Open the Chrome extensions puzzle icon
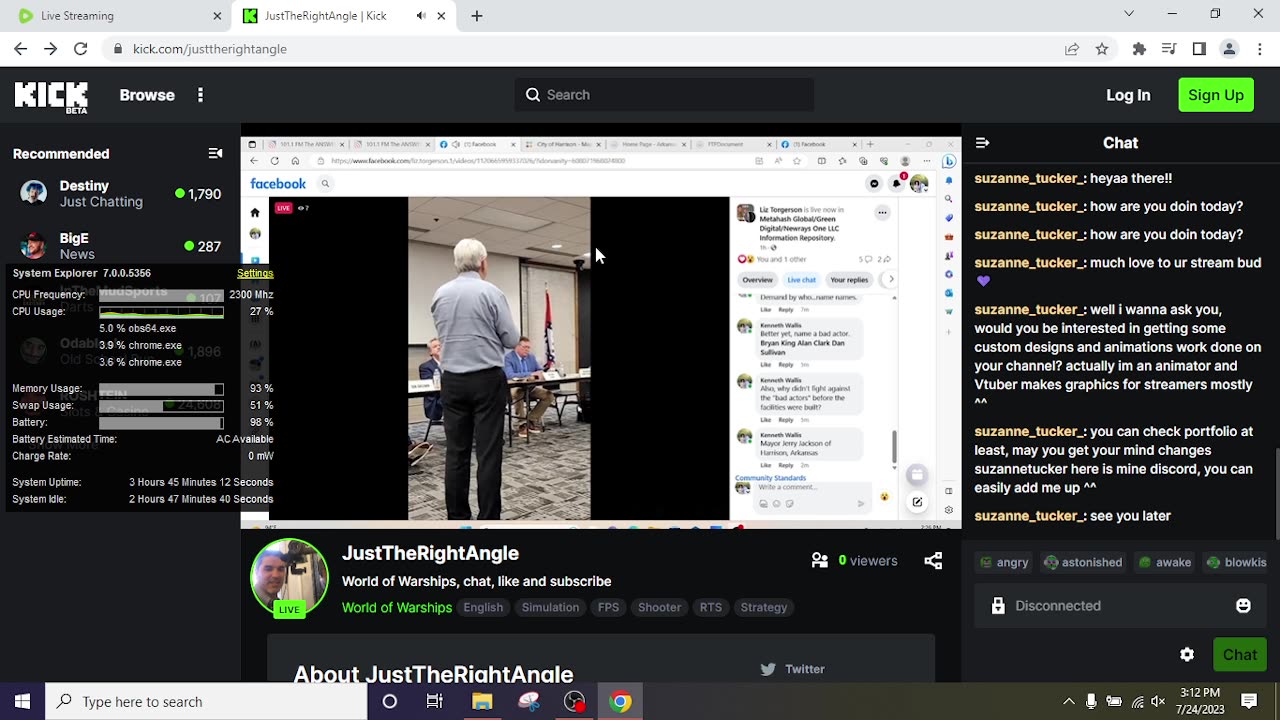Viewport: 1280px width, 720px height. point(1139,49)
